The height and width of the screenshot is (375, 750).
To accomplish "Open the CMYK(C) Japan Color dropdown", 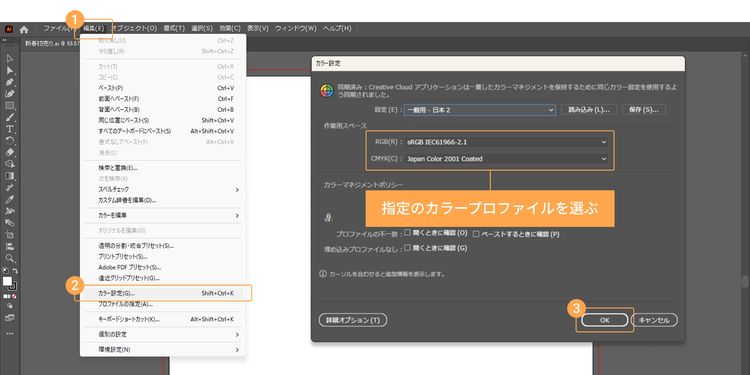I will (507, 159).
